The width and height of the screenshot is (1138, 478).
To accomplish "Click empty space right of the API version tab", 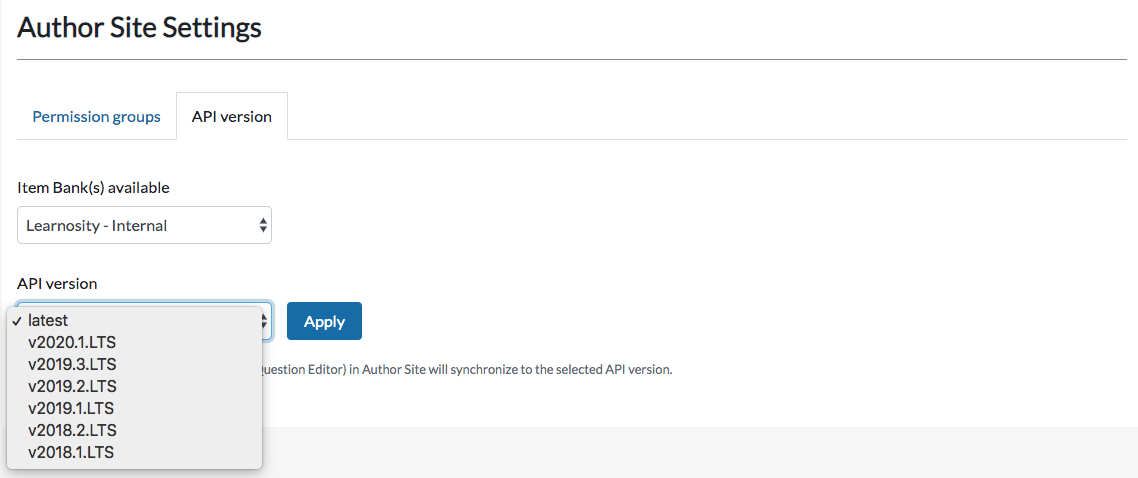I will coord(708,116).
